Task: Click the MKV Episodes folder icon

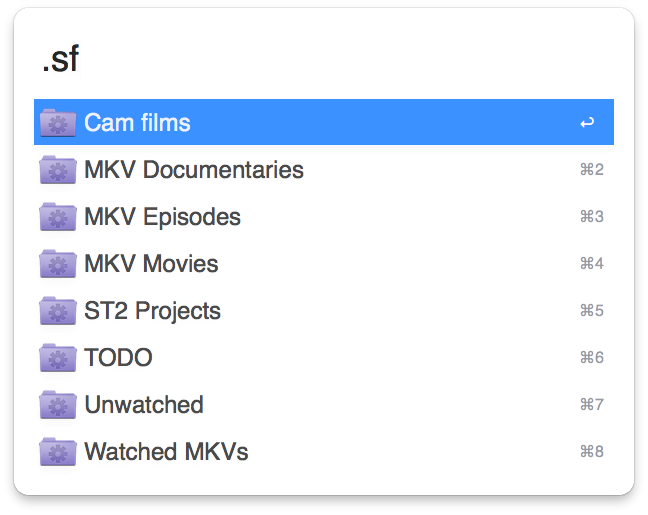Action: pyautogui.click(x=58, y=217)
